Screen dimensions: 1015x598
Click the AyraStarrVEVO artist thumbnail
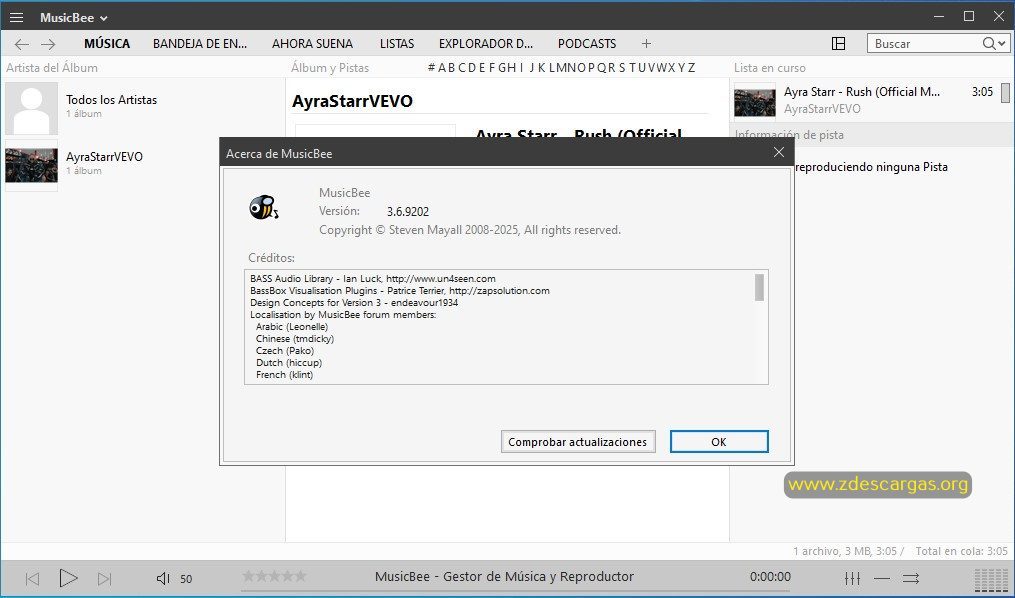click(x=32, y=165)
